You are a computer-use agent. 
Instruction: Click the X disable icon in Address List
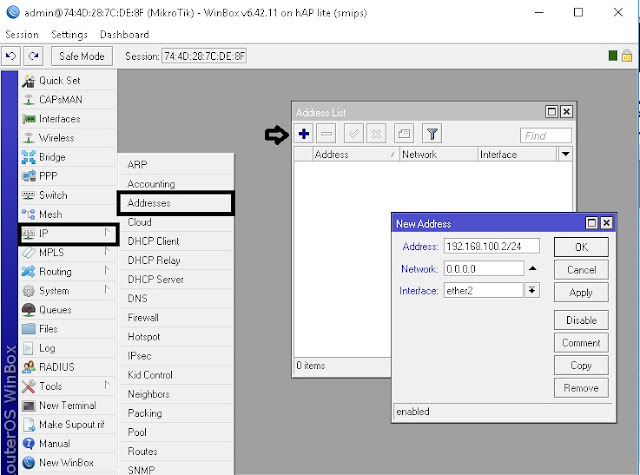click(x=376, y=133)
